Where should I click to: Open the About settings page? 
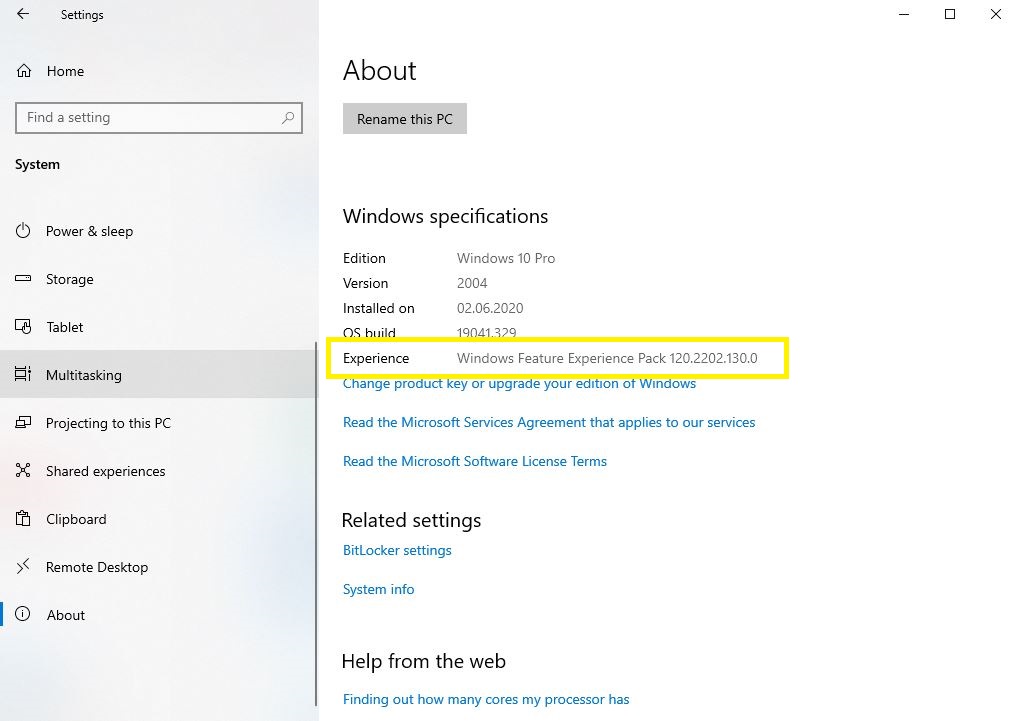coord(66,615)
